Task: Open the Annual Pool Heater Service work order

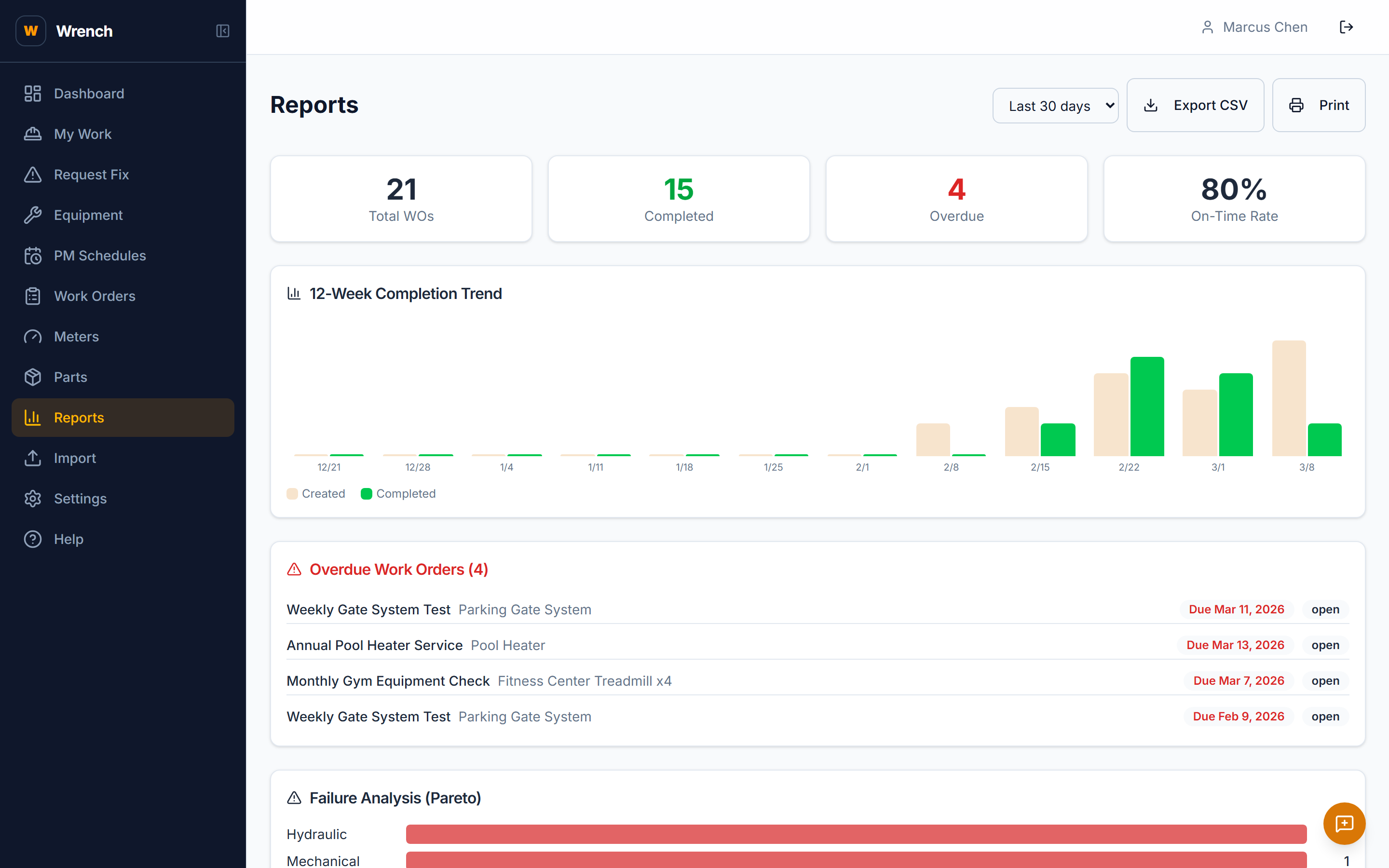Action: [x=374, y=645]
